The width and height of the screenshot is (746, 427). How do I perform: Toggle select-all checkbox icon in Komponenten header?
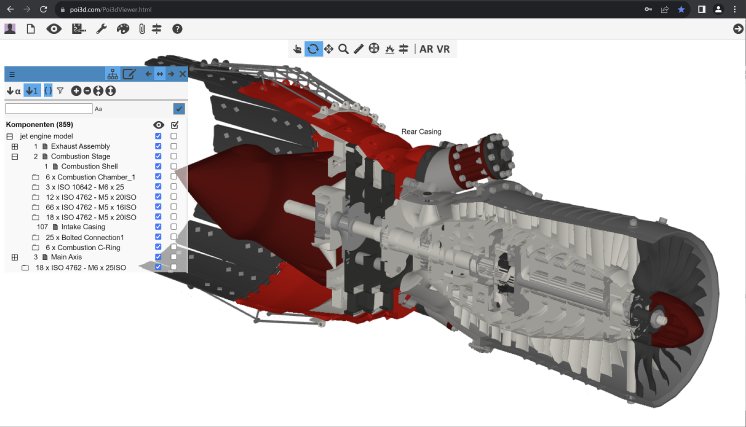click(175, 125)
